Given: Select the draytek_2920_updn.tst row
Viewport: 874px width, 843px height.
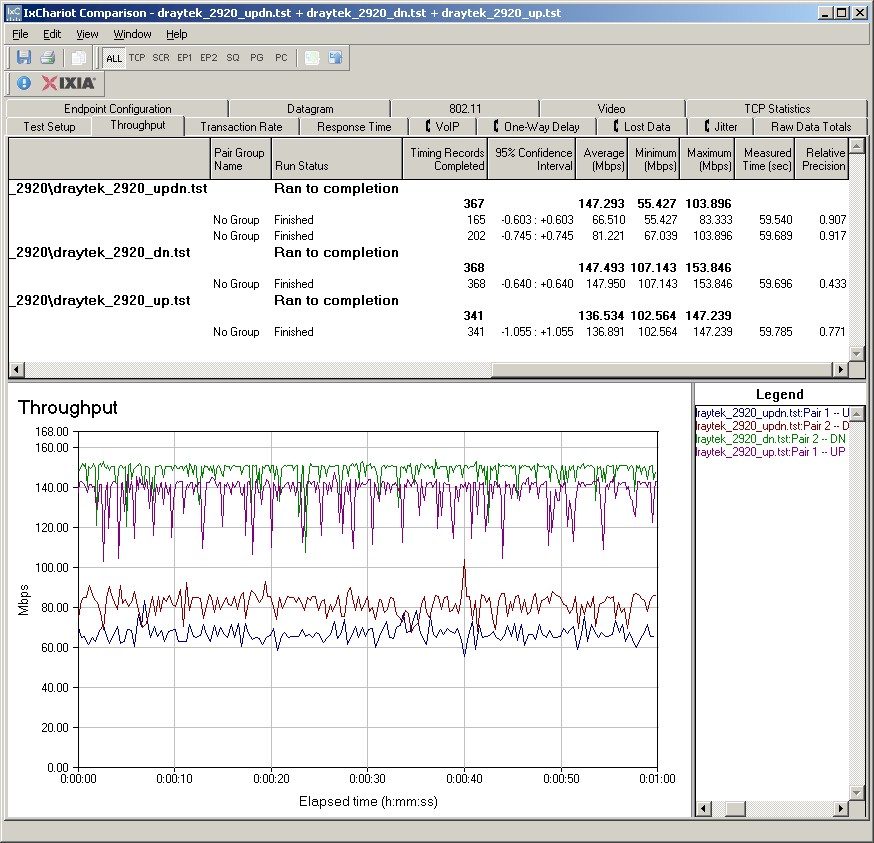Looking at the screenshot, I should 428,188.
